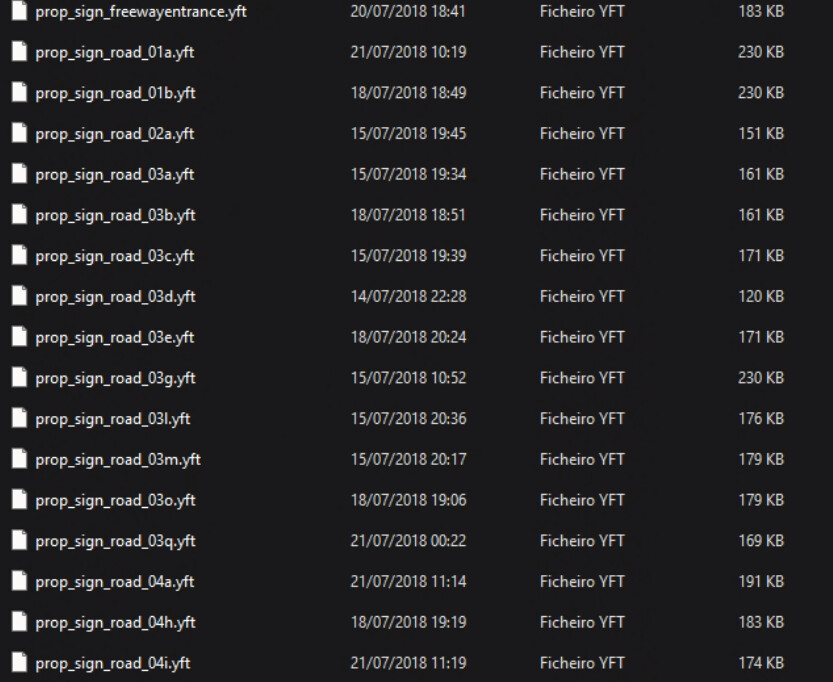Click the file icon beside prop_sign_road_03g.yft
833x682 pixels.
(20, 378)
